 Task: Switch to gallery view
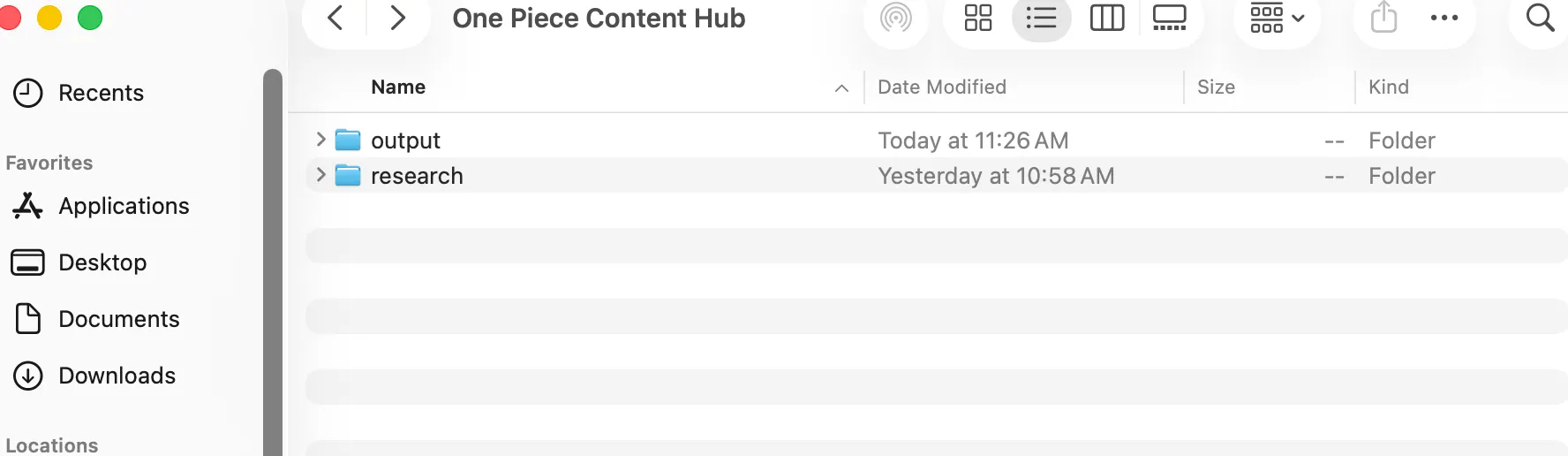coord(1170,18)
